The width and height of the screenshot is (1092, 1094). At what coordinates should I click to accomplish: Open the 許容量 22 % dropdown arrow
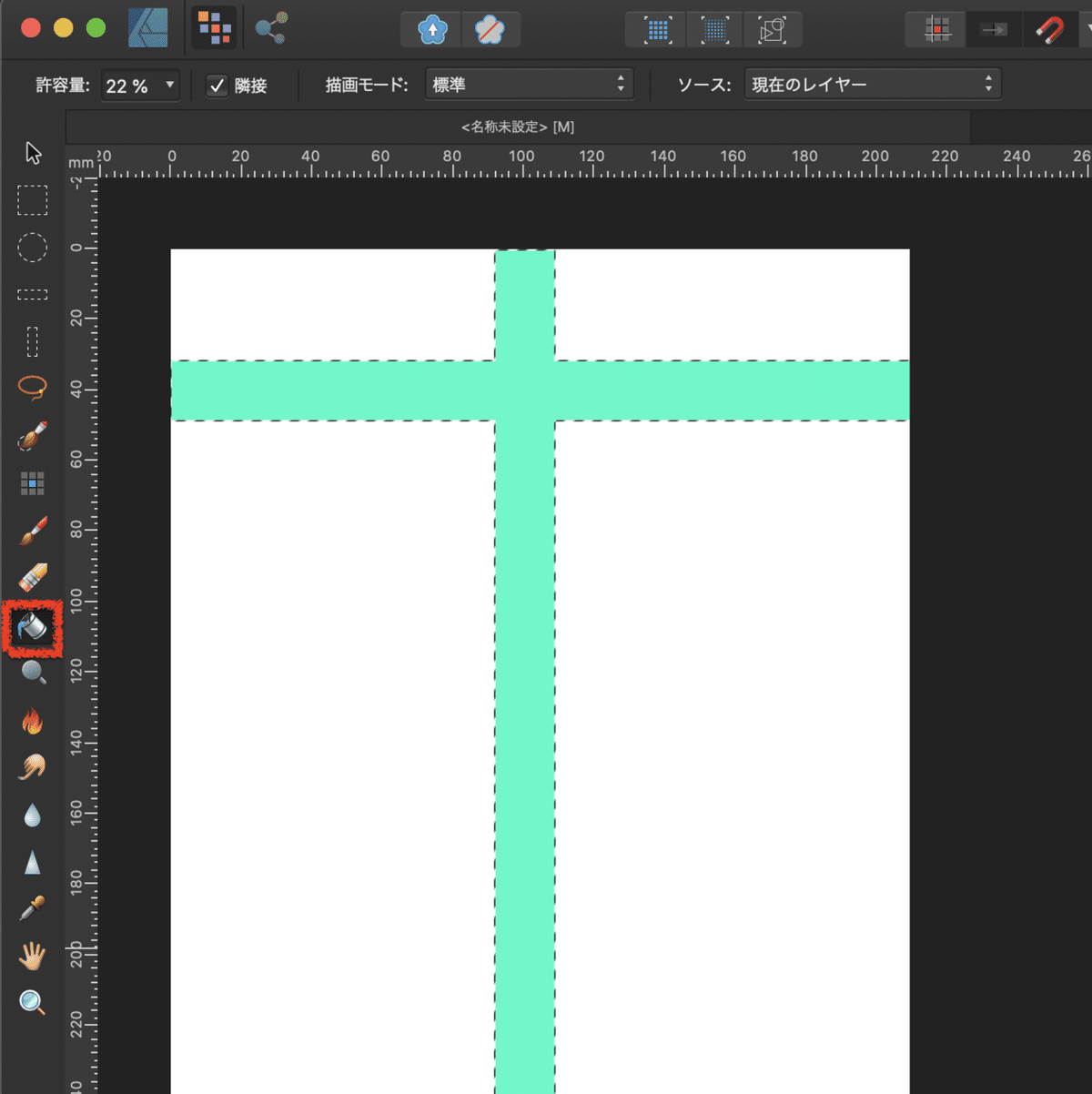pyautogui.click(x=169, y=85)
